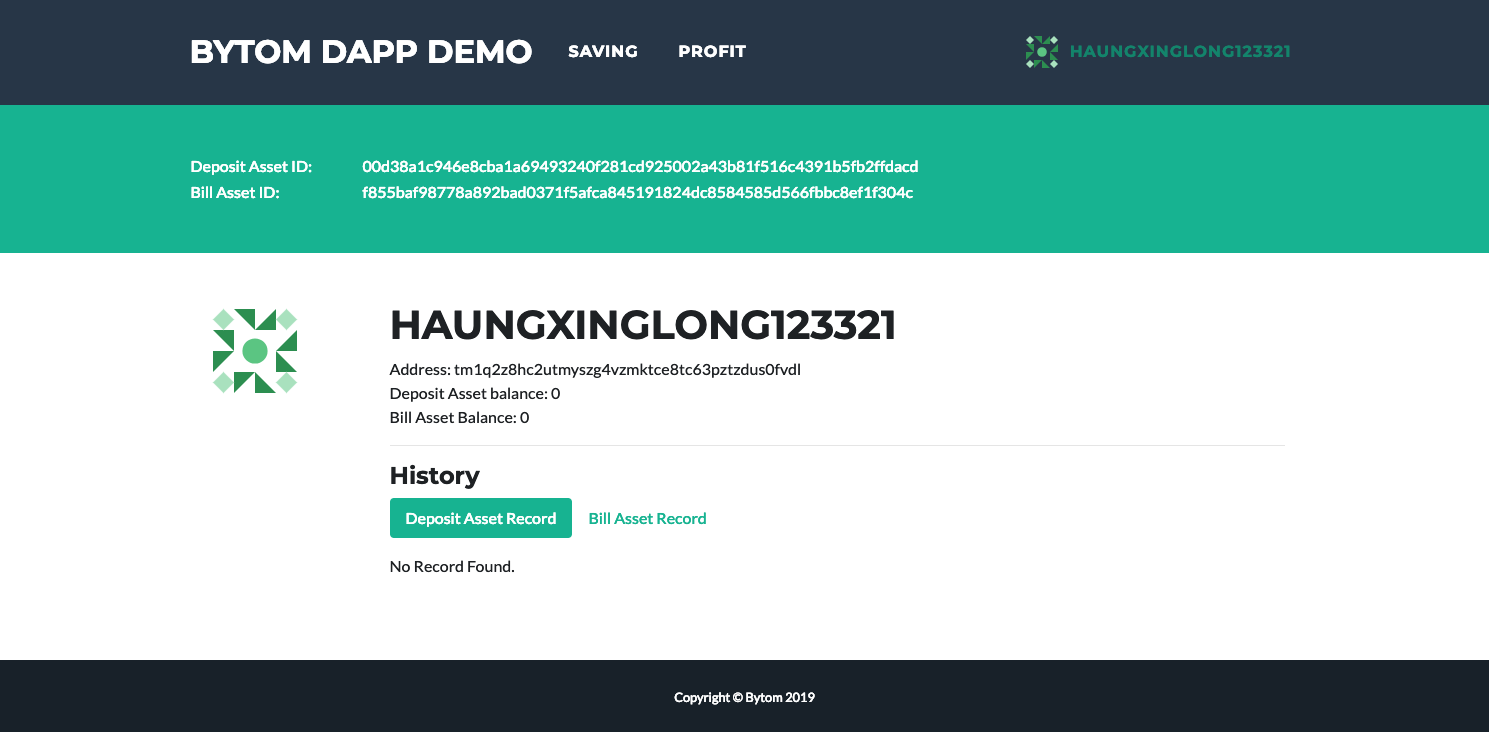Viewport: 1489px width, 741px height.
Task: Click the small avatar icon in header
Action: pyautogui.click(x=1042, y=52)
